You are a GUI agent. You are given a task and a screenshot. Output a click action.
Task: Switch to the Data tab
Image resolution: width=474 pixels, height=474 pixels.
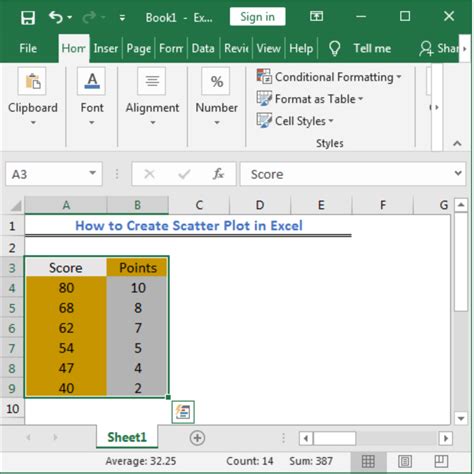click(203, 49)
